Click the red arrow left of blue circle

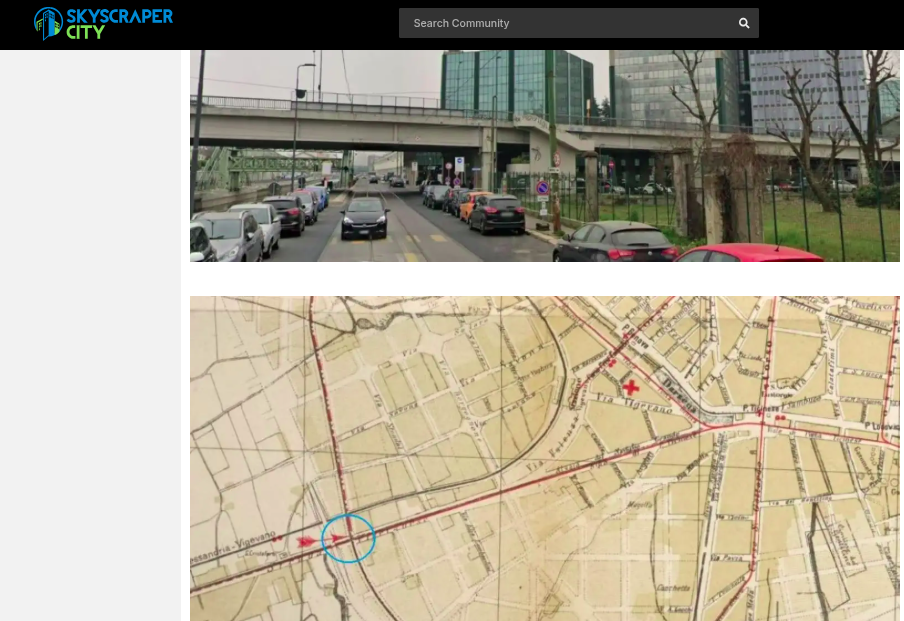click(x=306, y=541)
